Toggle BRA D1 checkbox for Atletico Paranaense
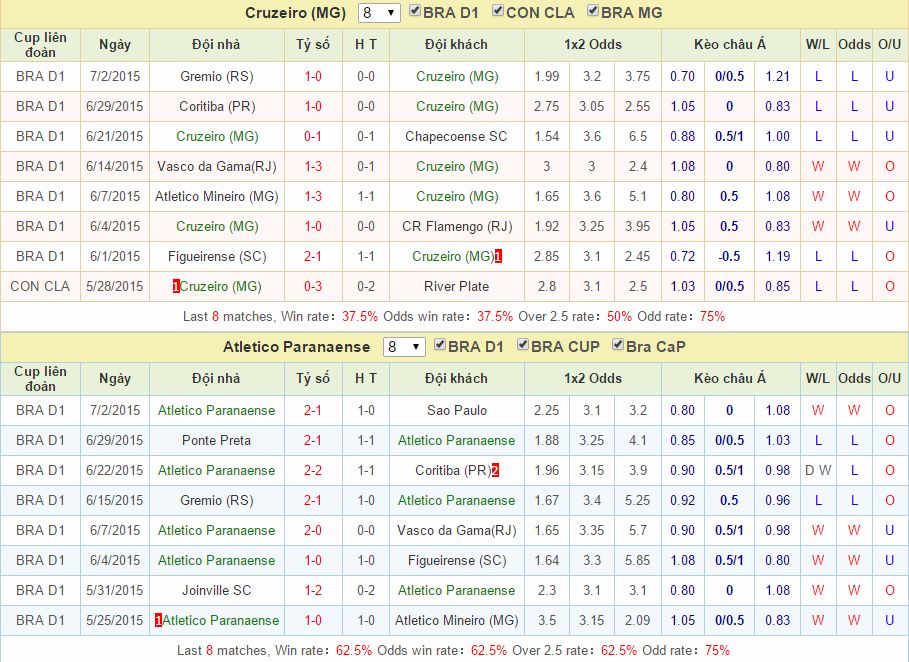The image size is (909, 662). [440, 345]
